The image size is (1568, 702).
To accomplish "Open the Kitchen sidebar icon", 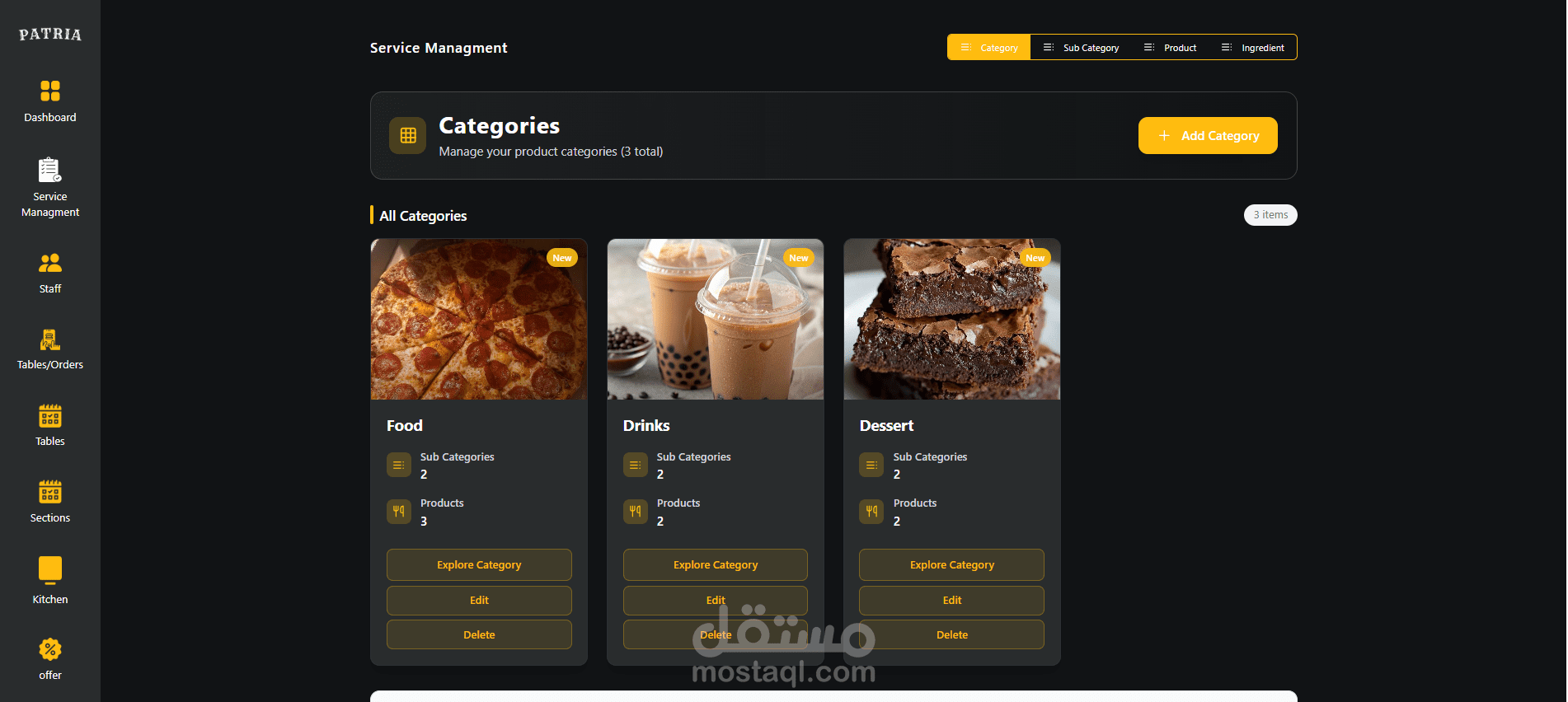I will [50, 570].
